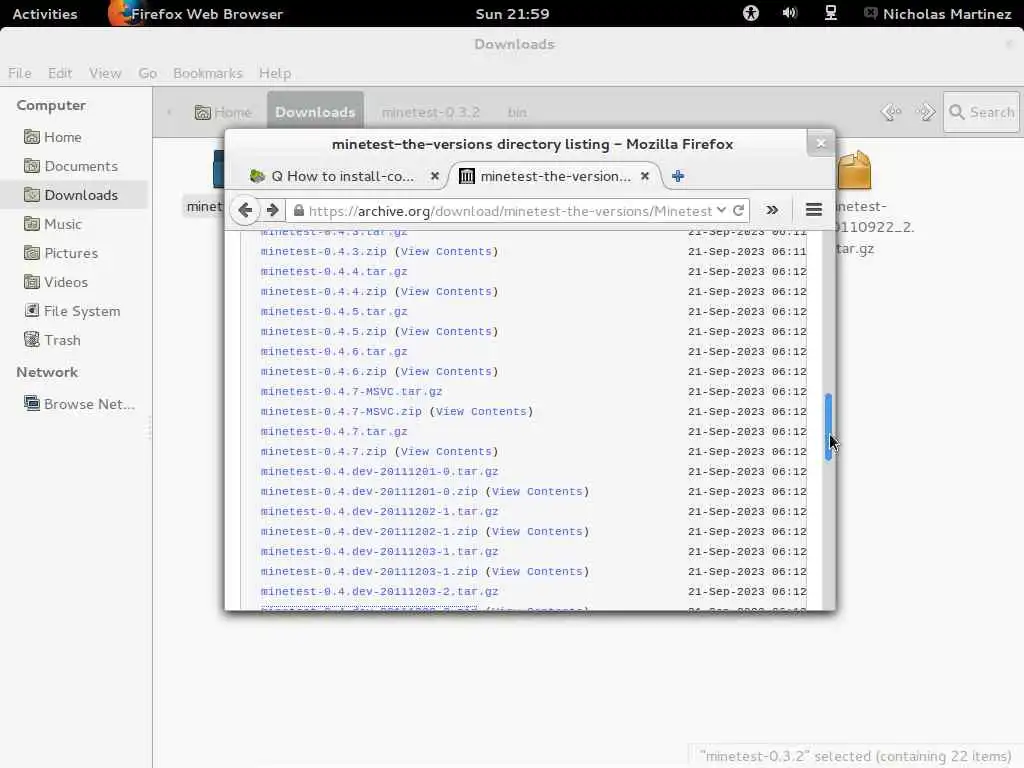Download minetest-0.4.4.tar.gz
This screenshot has width=1024, height=768.
click(334, 272)
